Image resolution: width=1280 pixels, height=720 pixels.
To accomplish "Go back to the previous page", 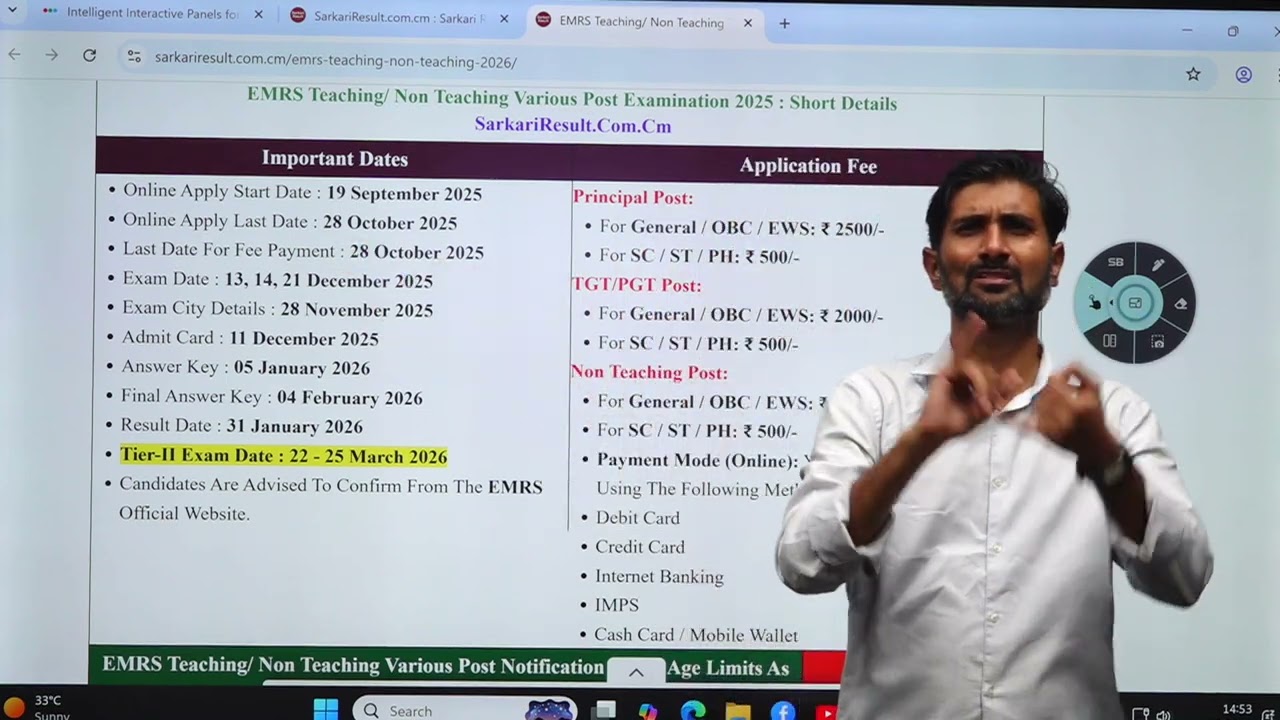I will point(14,56).
